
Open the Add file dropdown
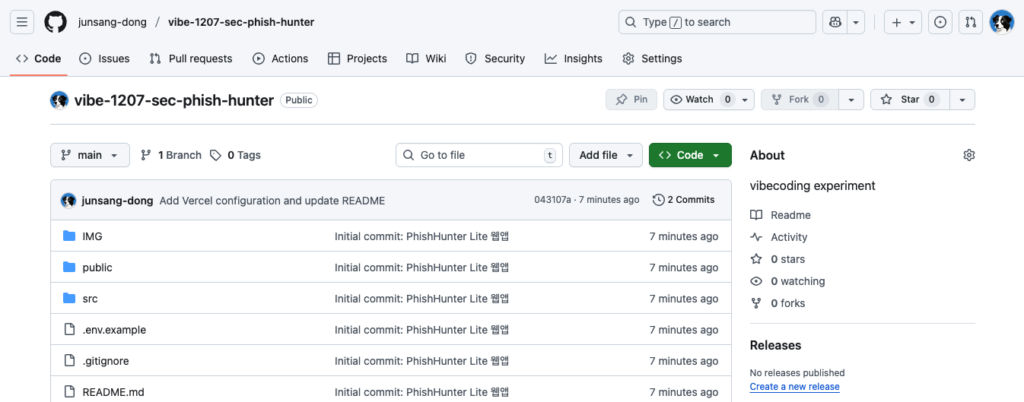pyautogui.click(x=606, y=155)
